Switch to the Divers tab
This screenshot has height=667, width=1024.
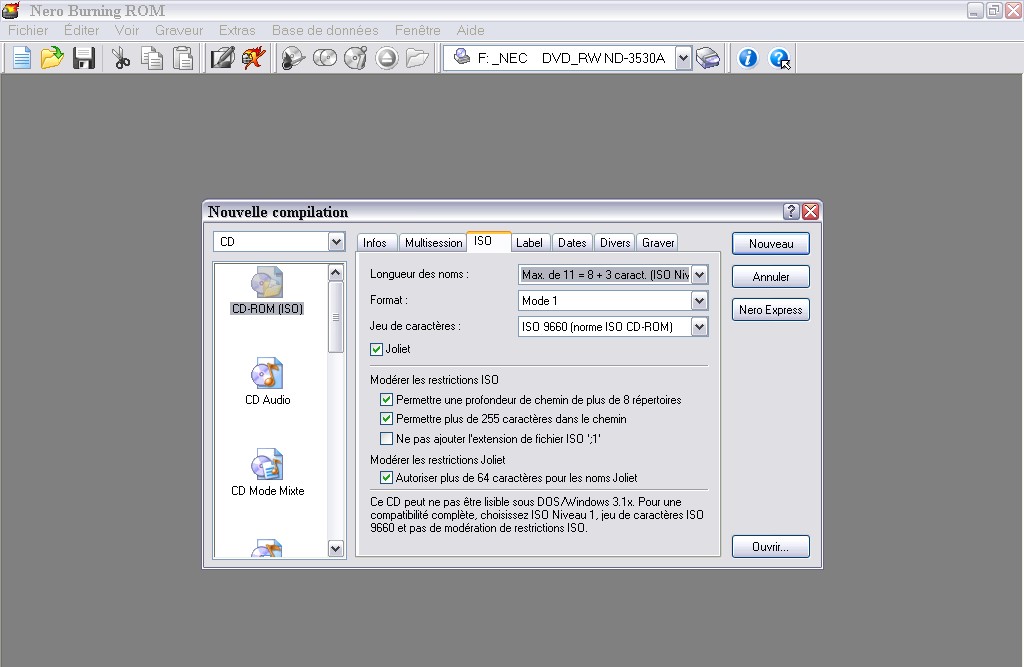pos(615,242)
